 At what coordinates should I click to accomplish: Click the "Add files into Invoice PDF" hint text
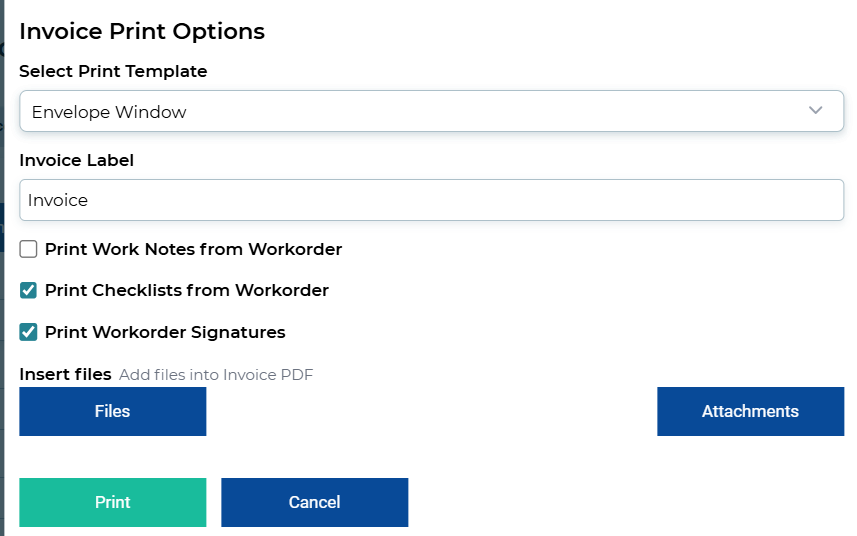216,375
